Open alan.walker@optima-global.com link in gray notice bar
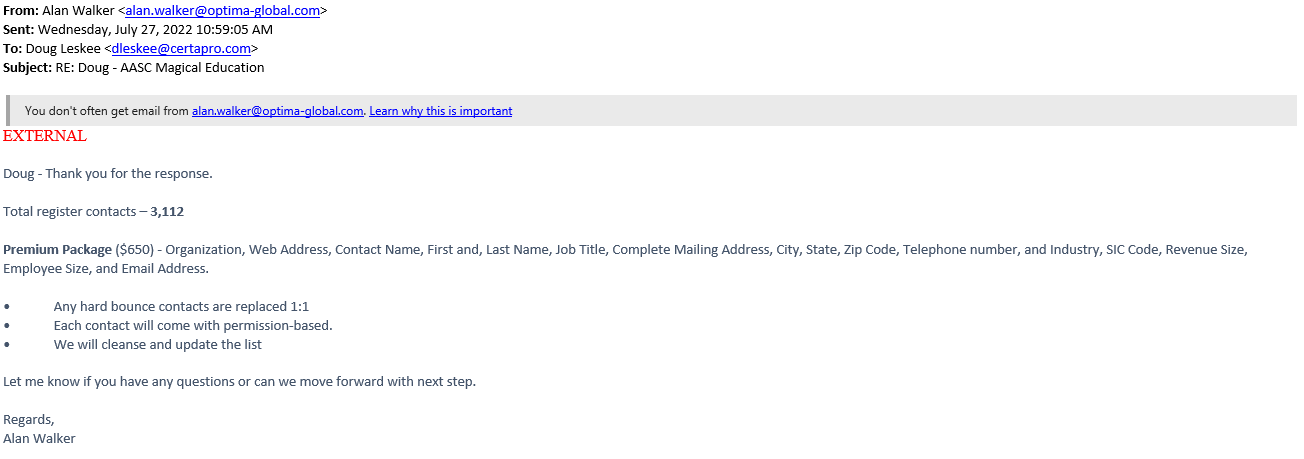The image size is (1304, 459). click(277, 111)
